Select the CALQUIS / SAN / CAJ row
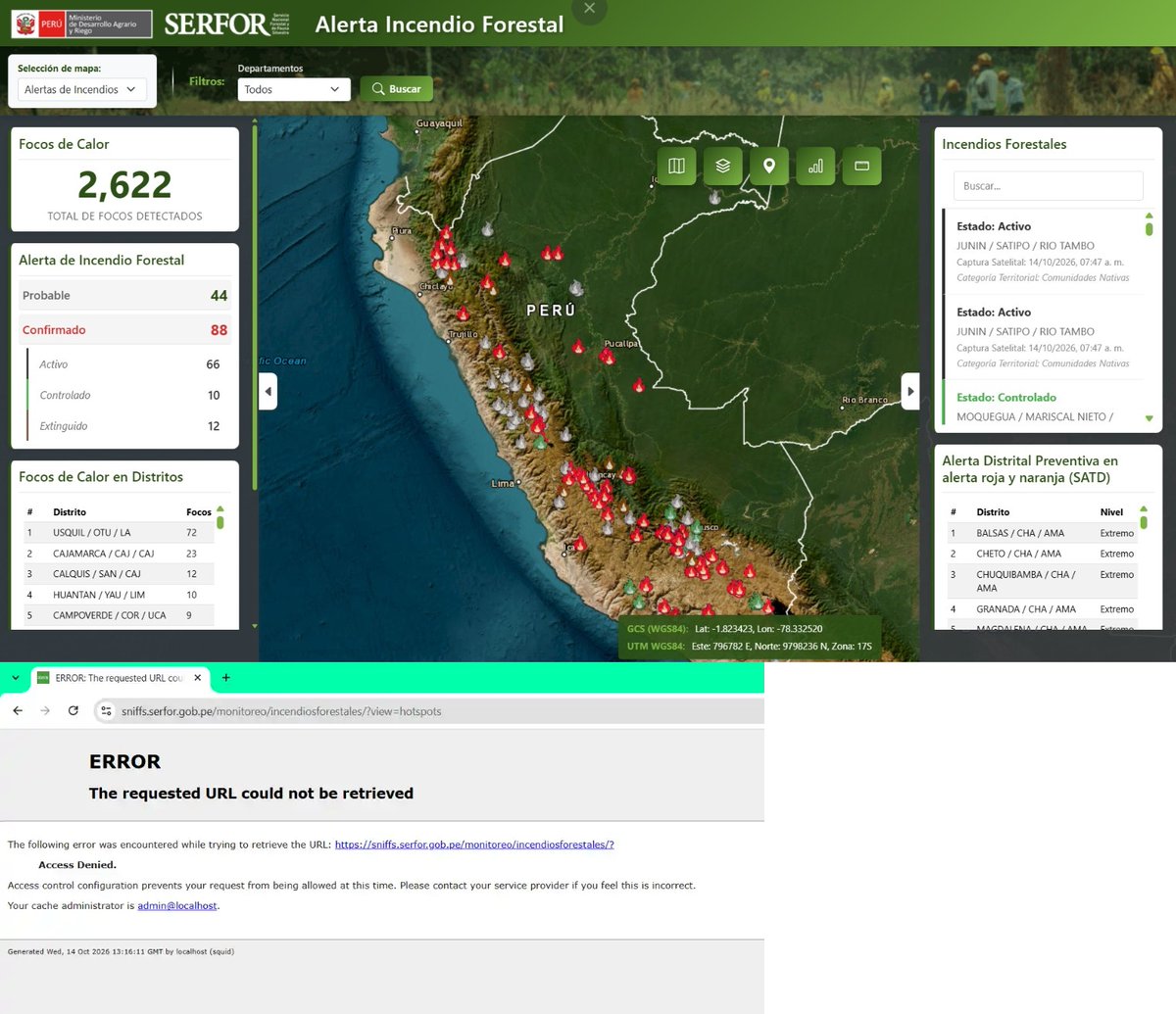This screenshot has width=1176, height=1014. pyautogui.click(x=119, y=574)
